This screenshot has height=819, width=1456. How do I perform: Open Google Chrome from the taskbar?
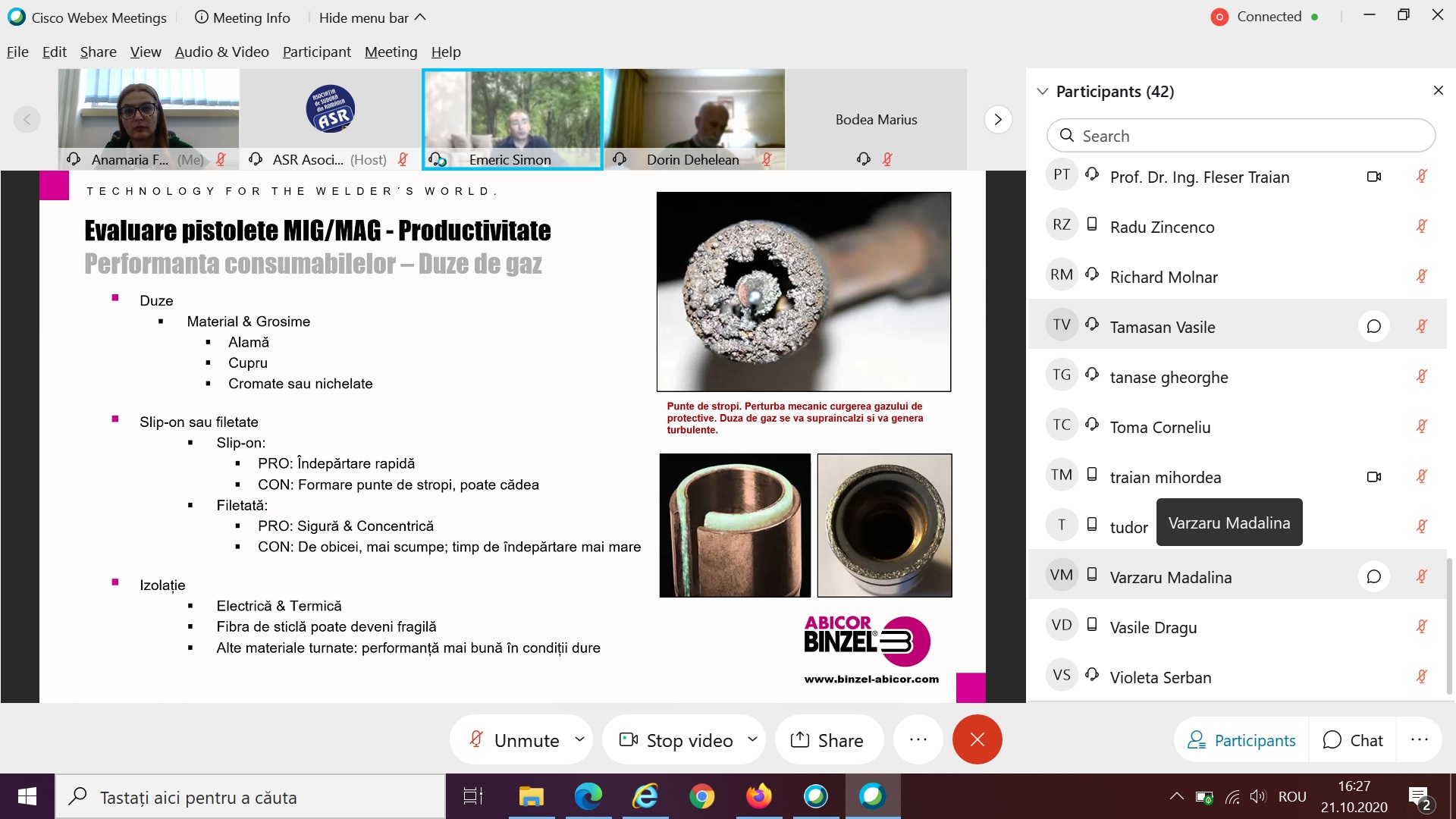tap(701, 796)
